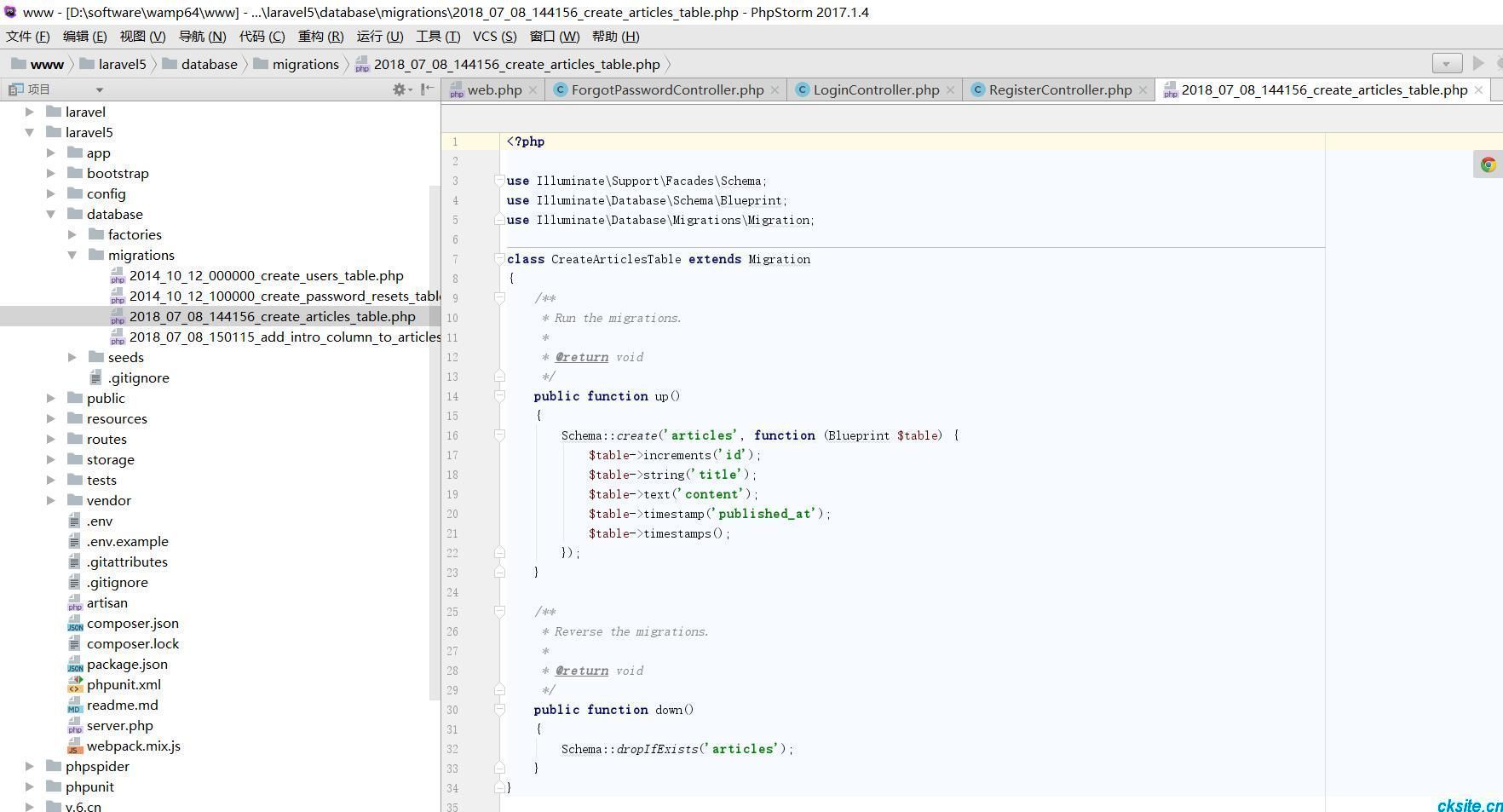Image resolution: width=1503 pixels, height=812 pixels.
Task: Select the .env file in tree
Action: coord(99,521)
